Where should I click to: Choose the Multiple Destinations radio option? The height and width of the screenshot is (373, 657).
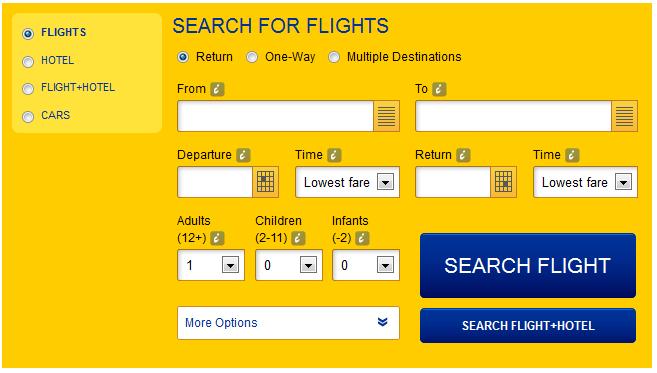334,57
